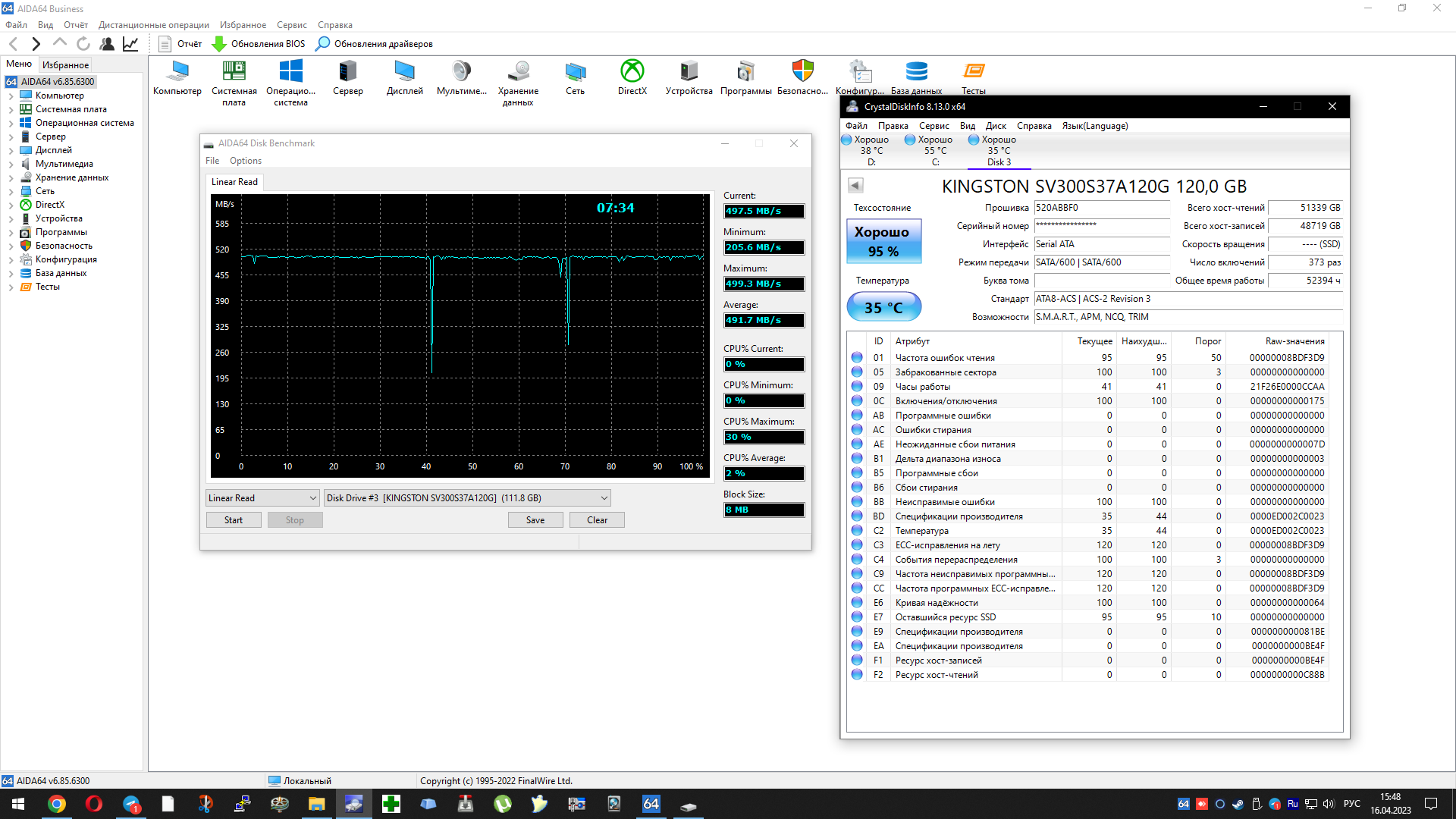The height and width of the screenshot is (819, 1456).
Task: Open the Сеть network icon
Action: tap(575, 77)
